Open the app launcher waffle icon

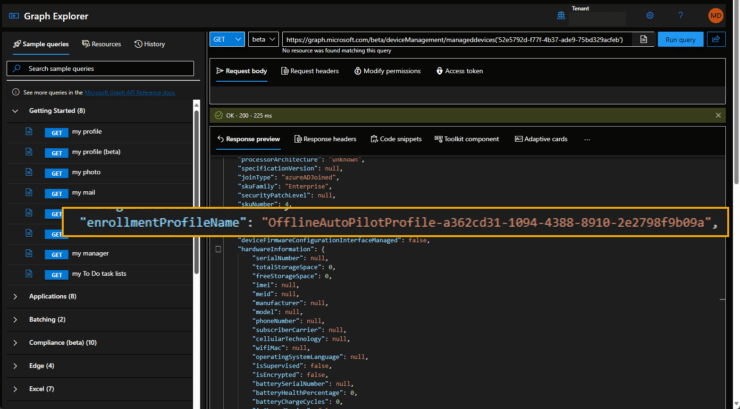coord(14,15)
